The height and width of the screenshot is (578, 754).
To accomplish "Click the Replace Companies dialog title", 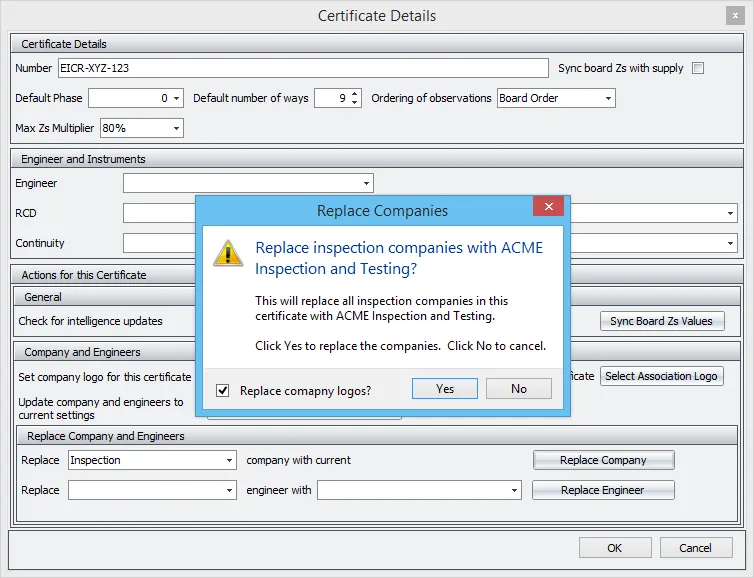I will pyautogui.click(x=382, y=211).
